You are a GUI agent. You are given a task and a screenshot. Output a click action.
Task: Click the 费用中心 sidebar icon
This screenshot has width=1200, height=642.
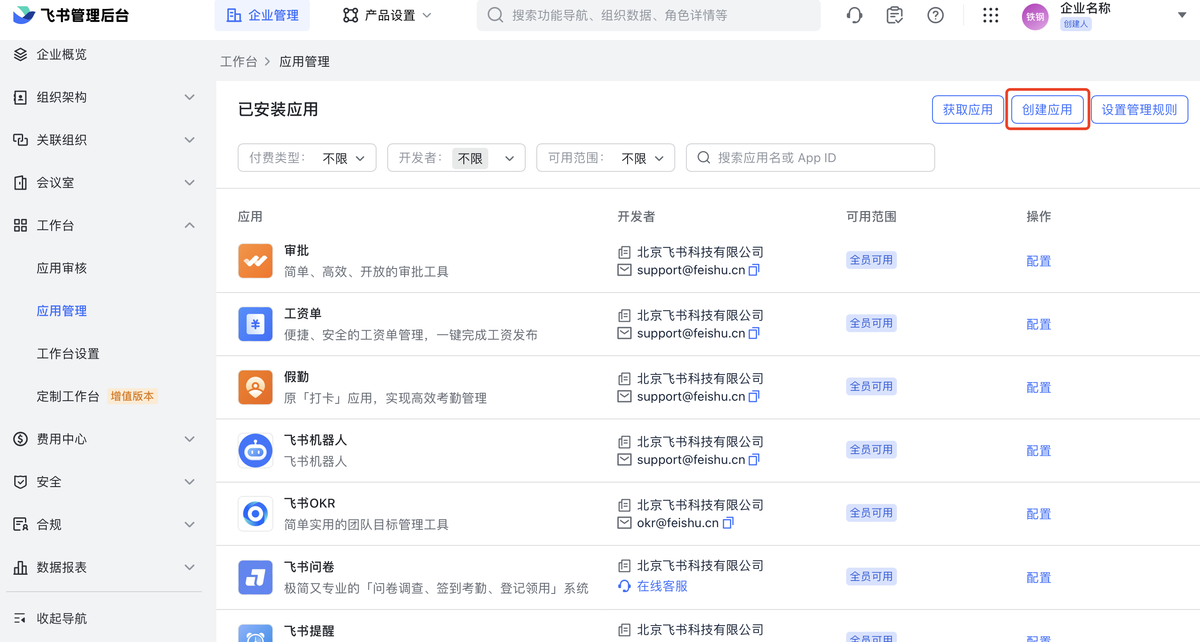20,439
